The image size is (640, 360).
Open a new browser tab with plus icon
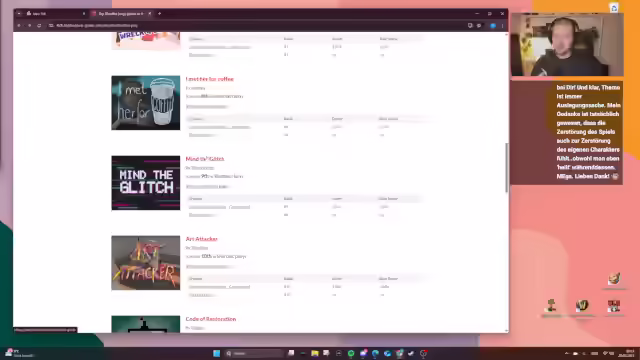160,13
